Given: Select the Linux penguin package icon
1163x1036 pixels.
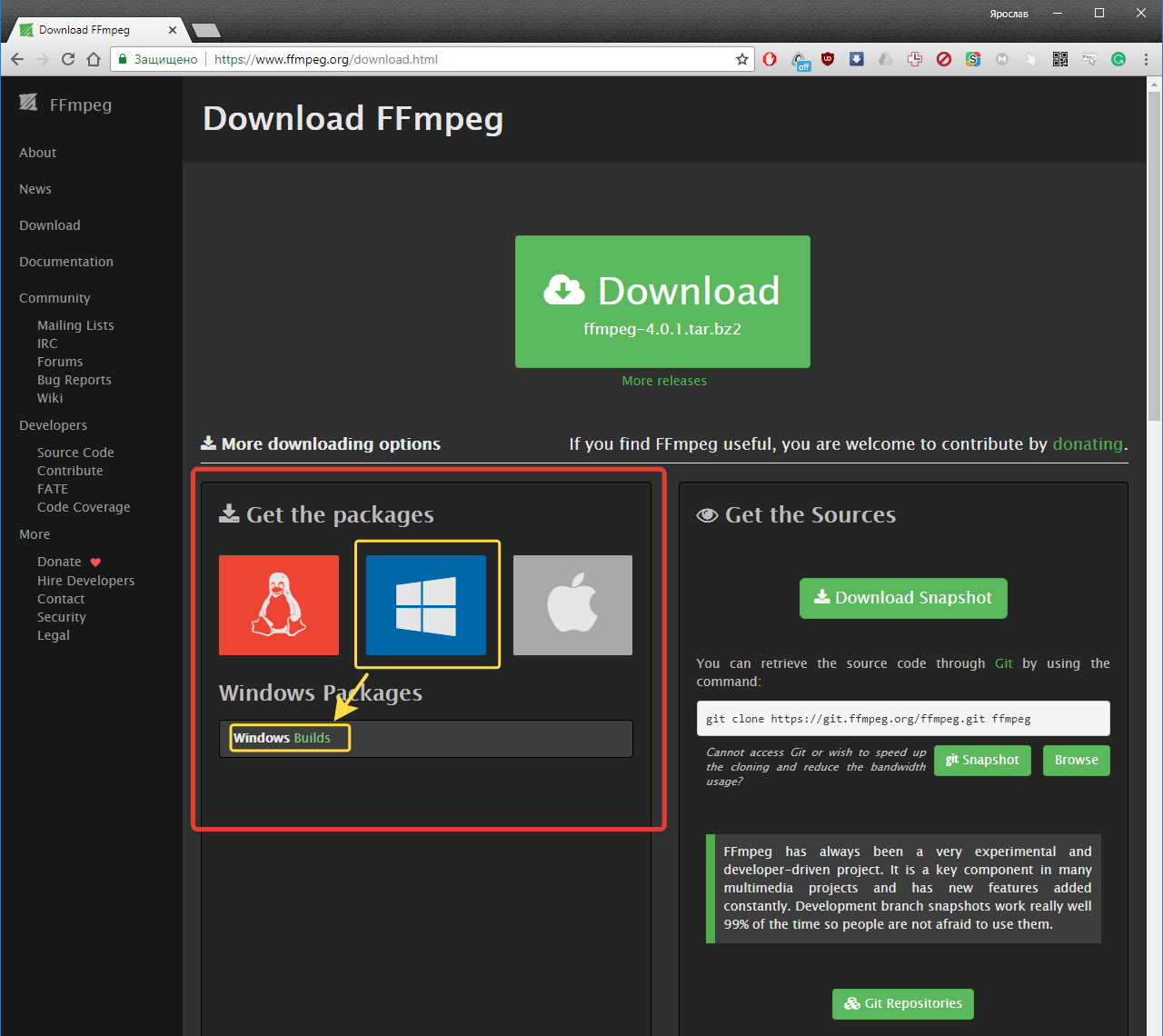Looking at the screenshot, I should [x=279, y=605].
